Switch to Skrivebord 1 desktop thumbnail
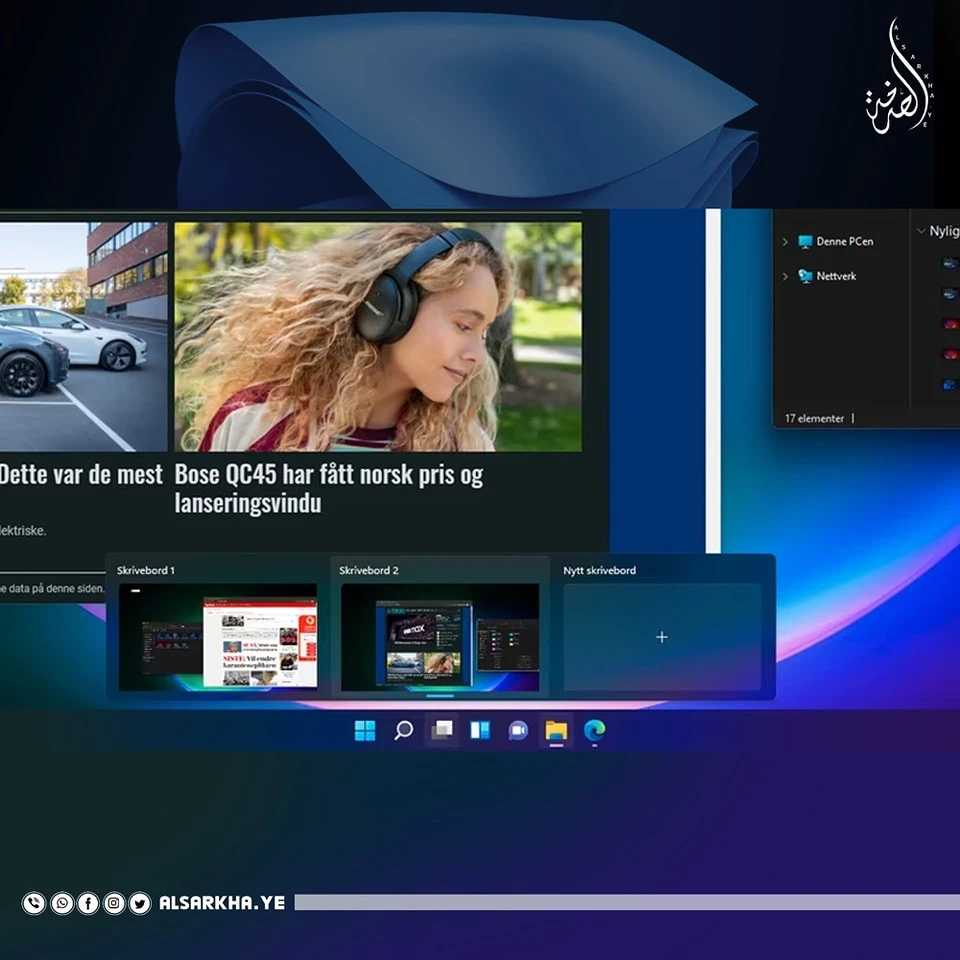This screenshot has height=960, width=960. 218,636
